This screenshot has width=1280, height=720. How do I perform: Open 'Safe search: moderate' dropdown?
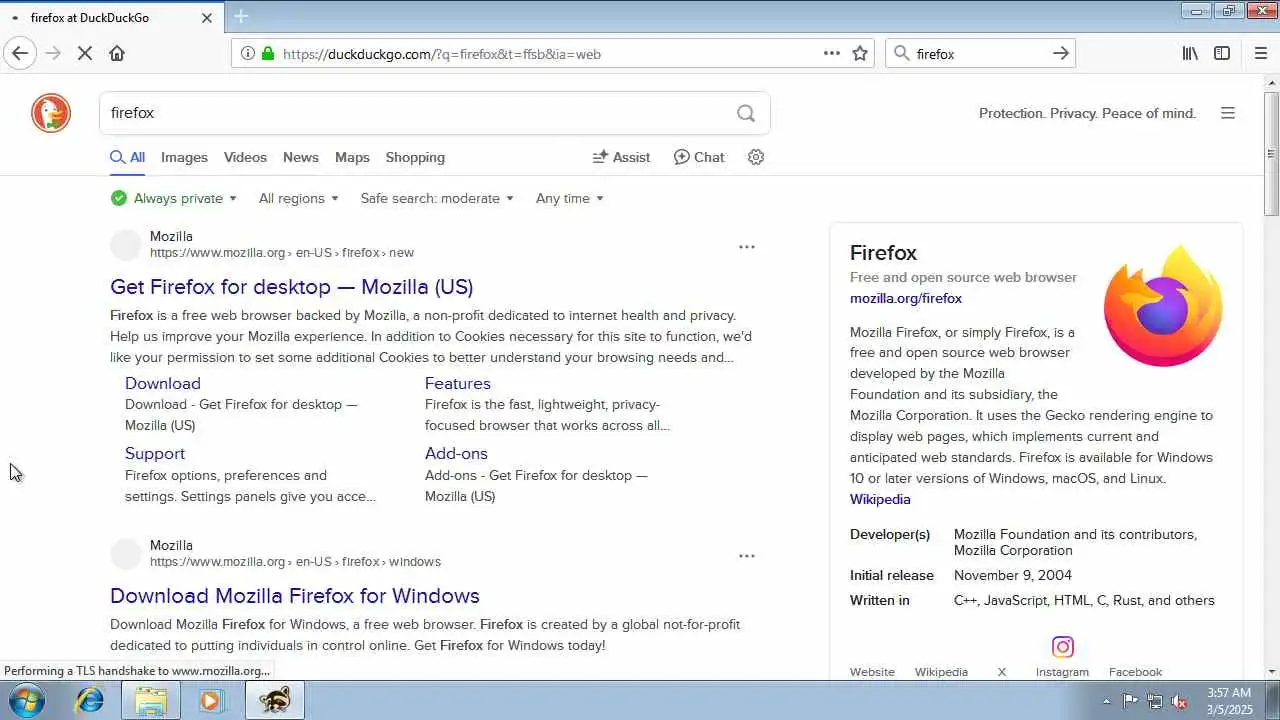click(x=437, y=198)
